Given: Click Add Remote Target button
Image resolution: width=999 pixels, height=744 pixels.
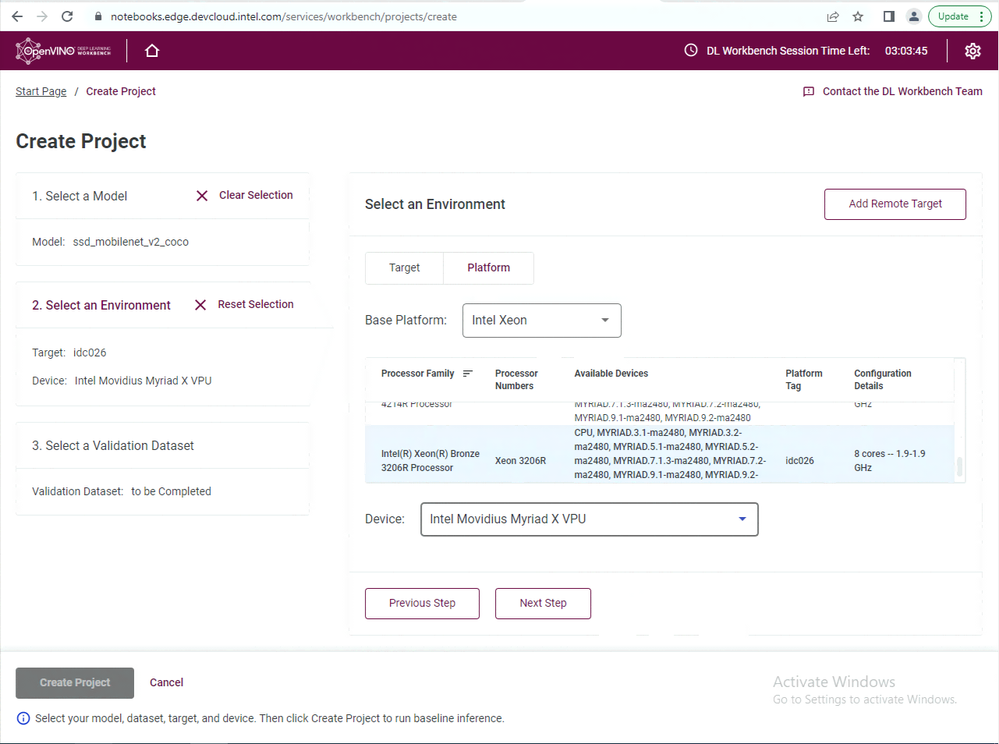Looking at the screenshot, I should (895, 204).
